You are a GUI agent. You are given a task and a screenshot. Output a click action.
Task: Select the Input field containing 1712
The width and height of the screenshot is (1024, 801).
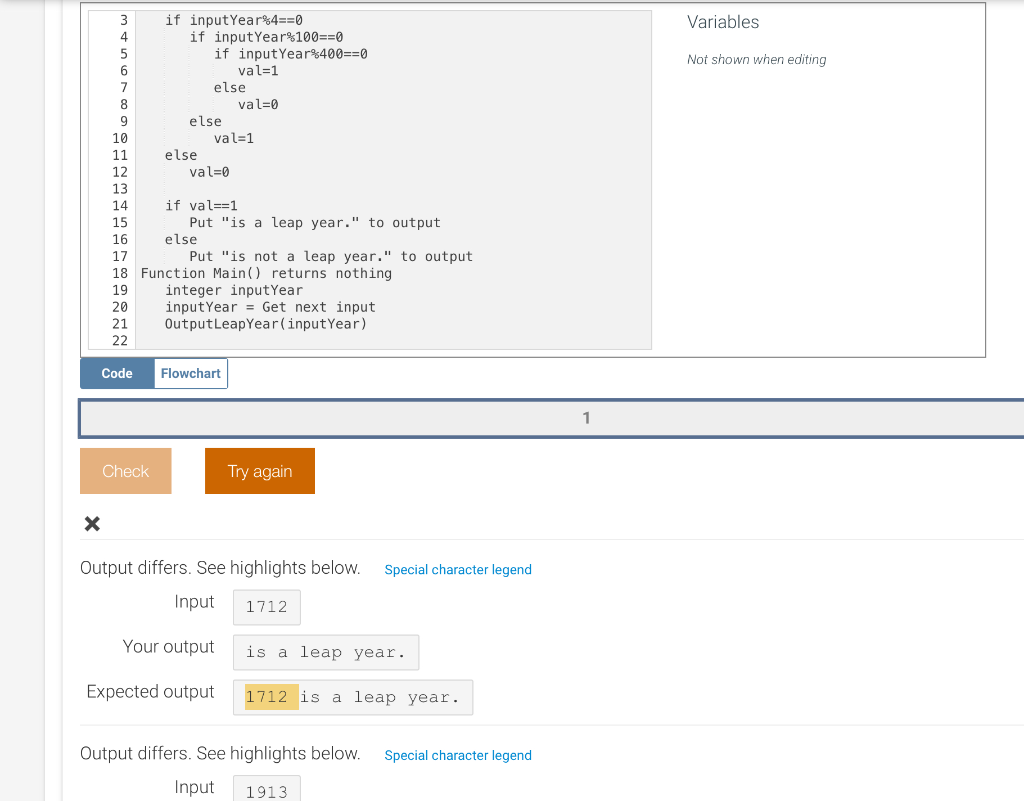pos(266,606)
